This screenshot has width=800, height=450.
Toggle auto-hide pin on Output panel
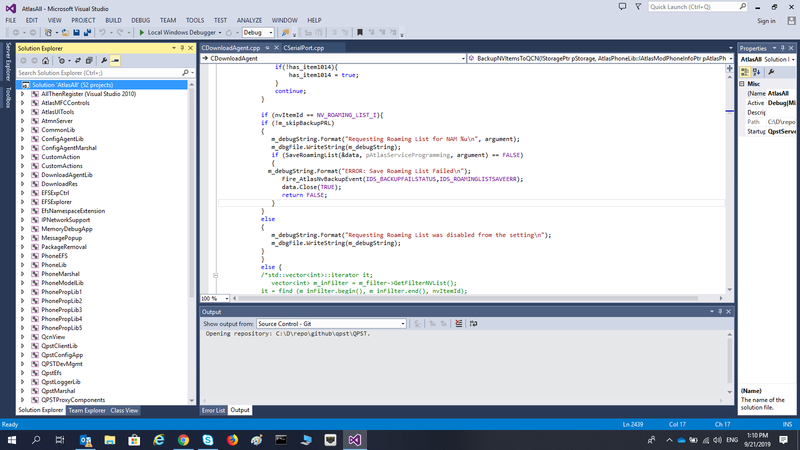click(720, 312)
